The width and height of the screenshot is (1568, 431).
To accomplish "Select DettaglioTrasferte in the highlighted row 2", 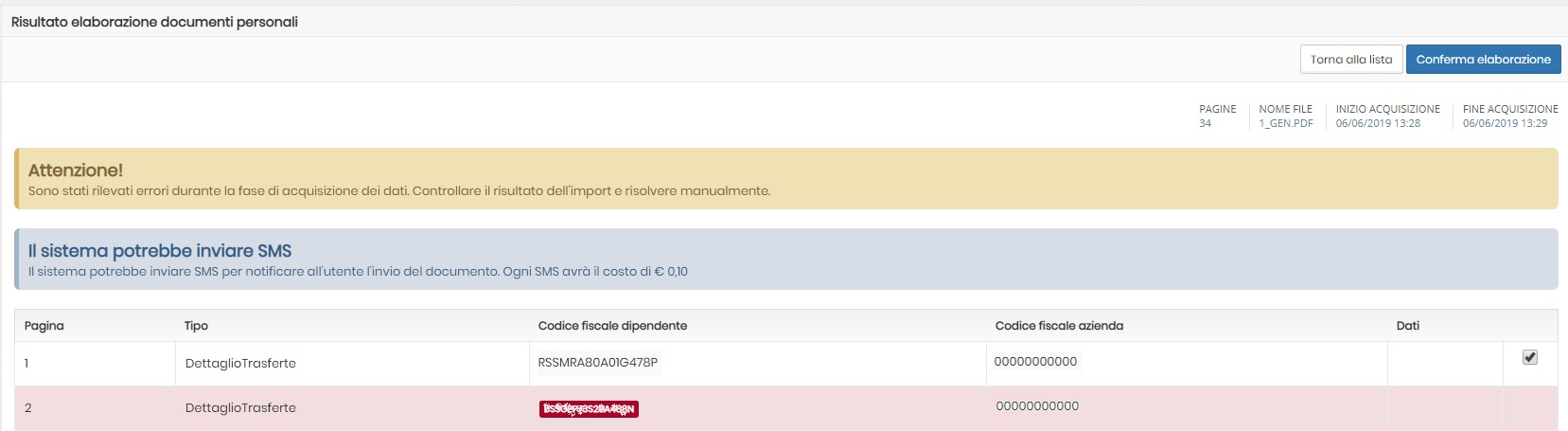I will pyautogui.click(x=240, y=407).
